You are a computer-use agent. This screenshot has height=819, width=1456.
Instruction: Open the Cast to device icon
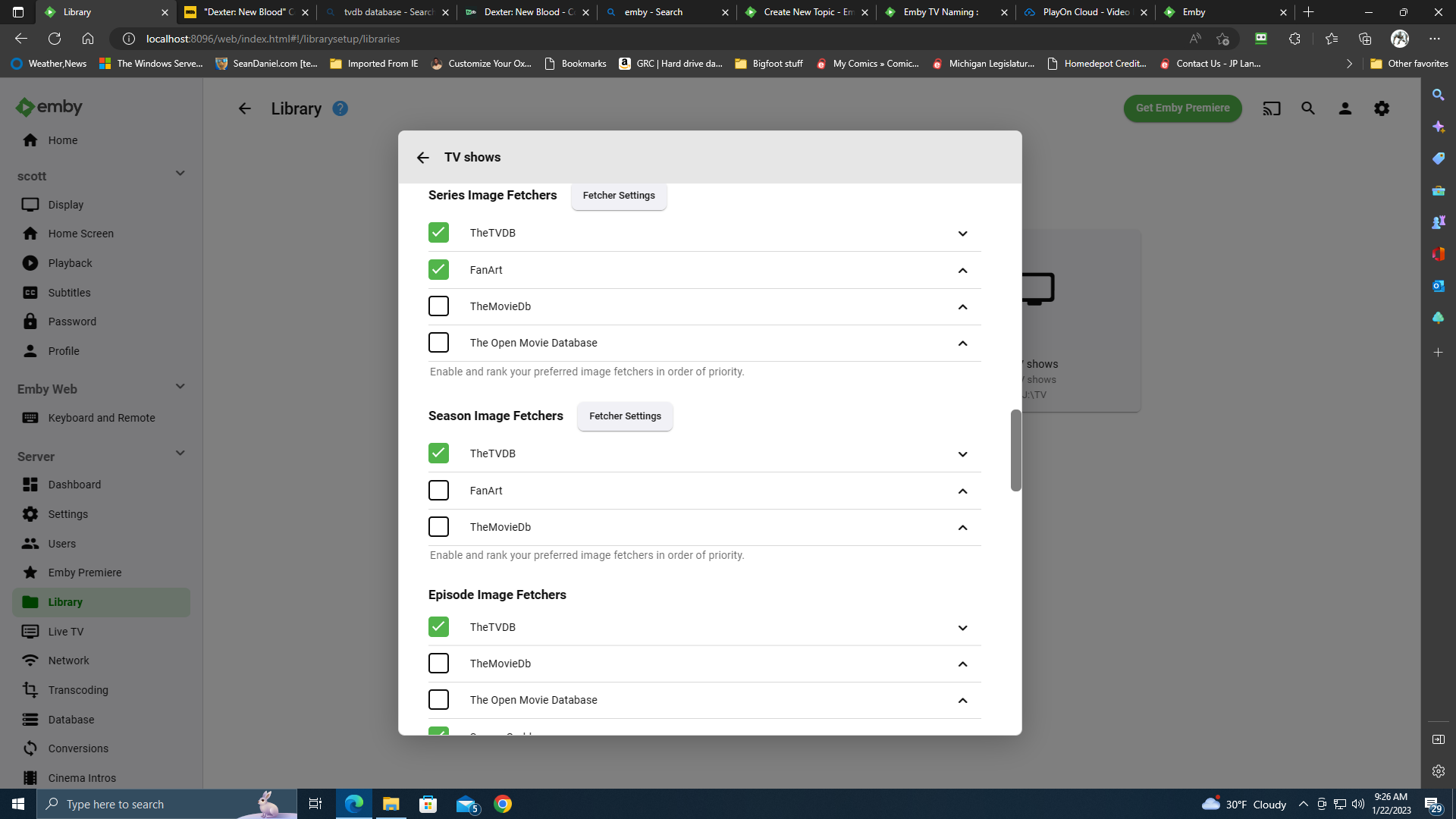1272,108
